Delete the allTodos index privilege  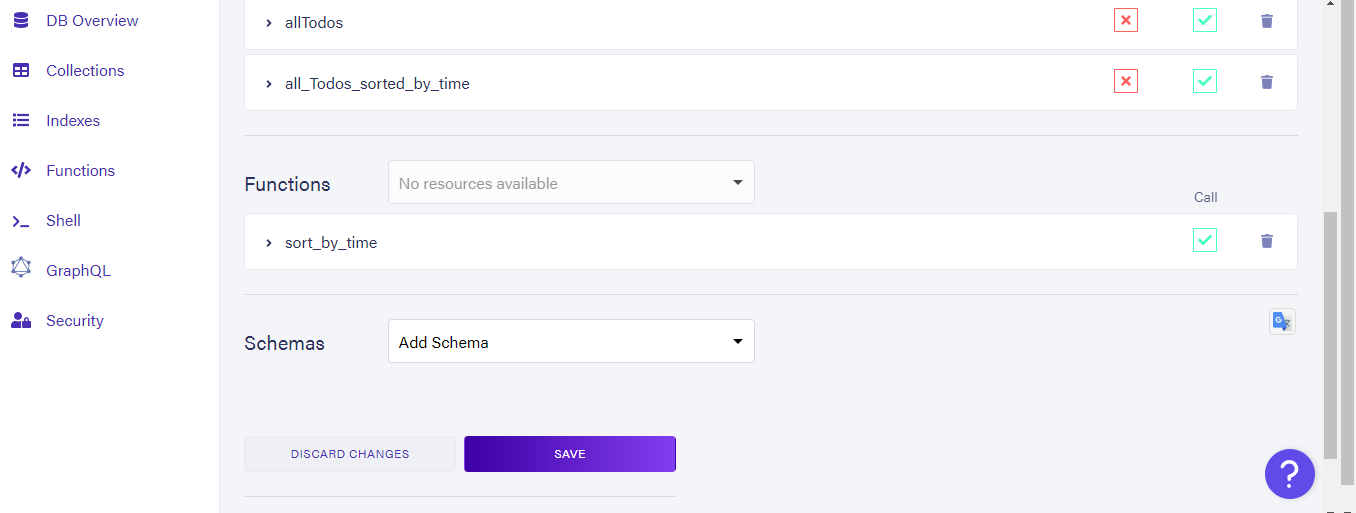coord(1267,21)
